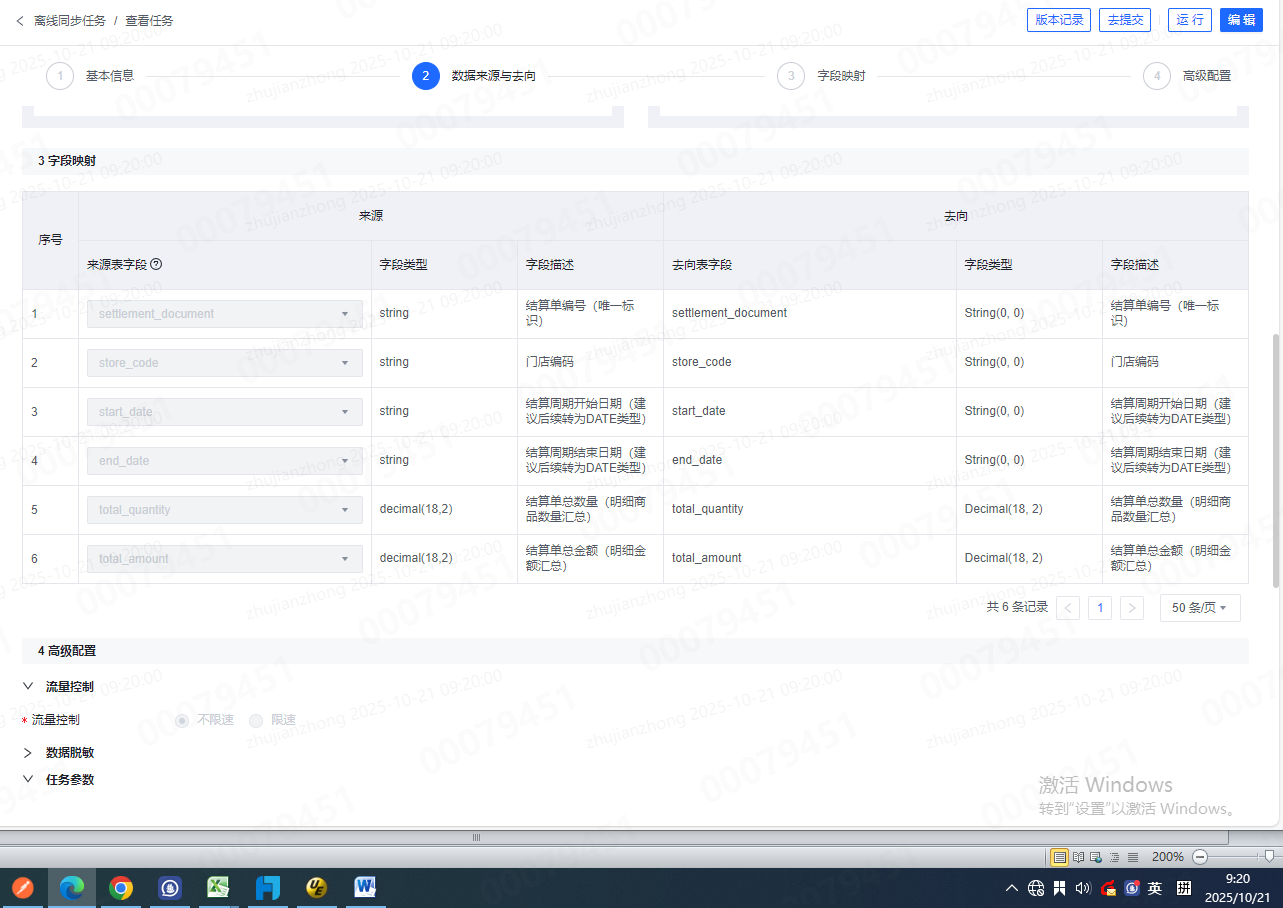
Task: Switch to Web Layout view in status bar
Action: (1096, 857)
